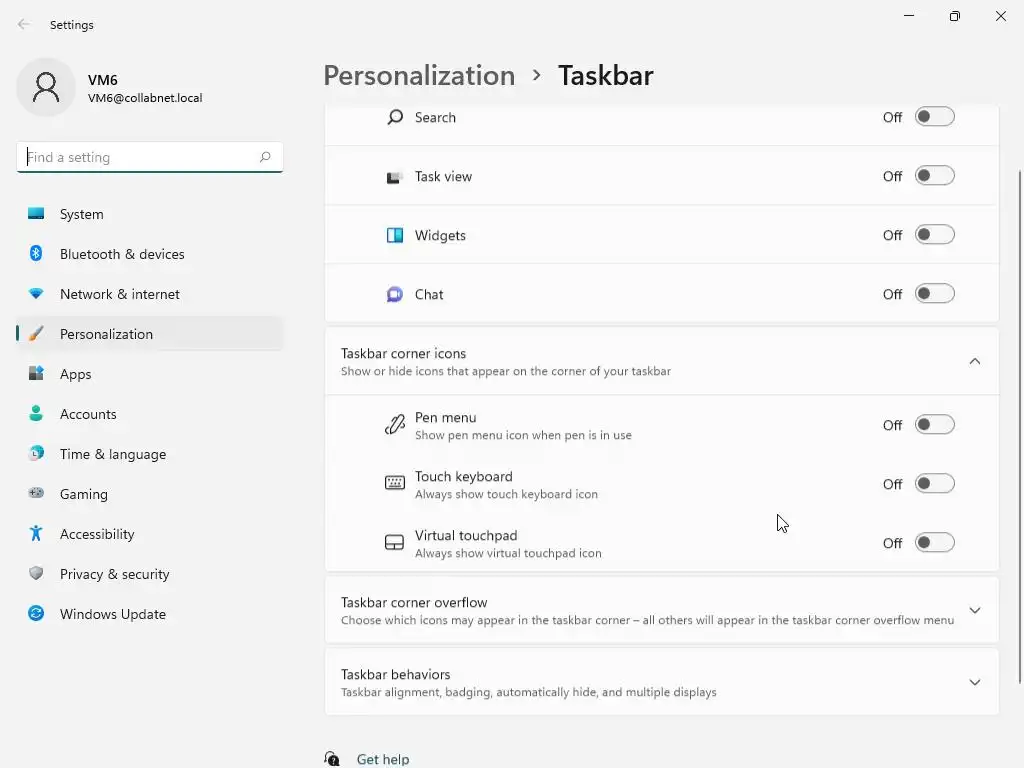Click the Privacy & security shield icon

click(36, 574)
